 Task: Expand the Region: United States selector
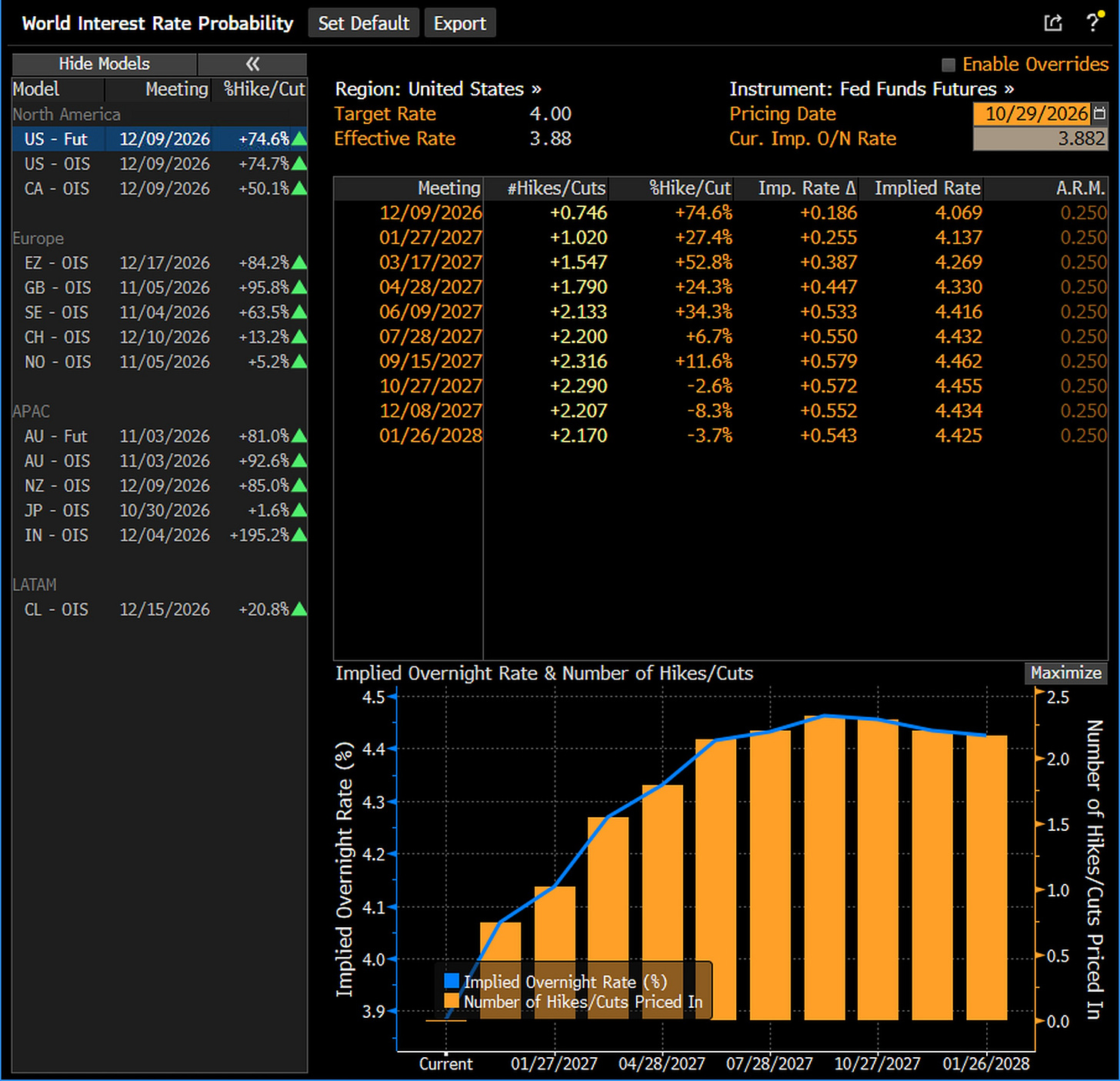[438, 89]
